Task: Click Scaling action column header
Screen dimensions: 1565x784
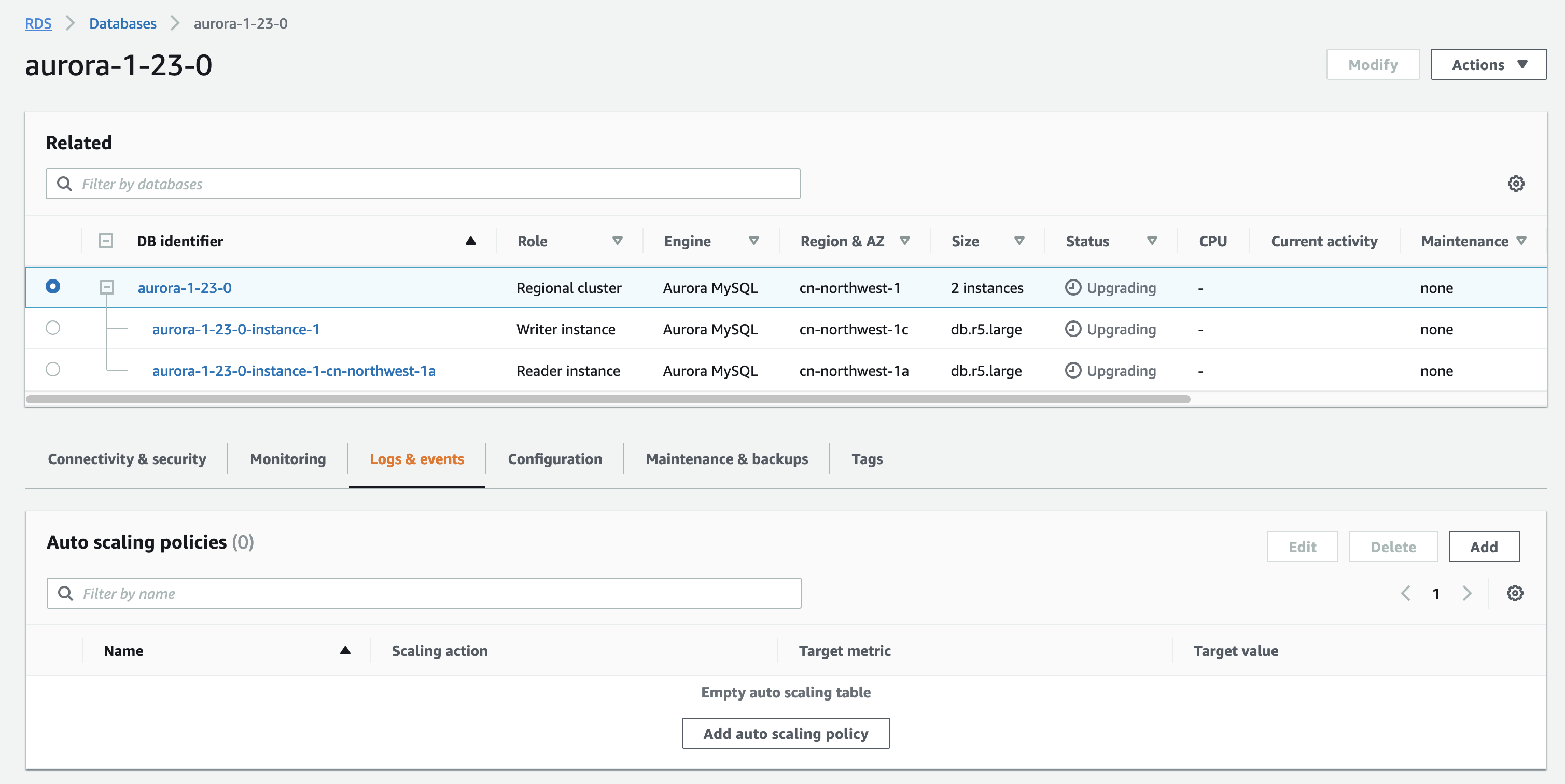Action: pos(439,650)
